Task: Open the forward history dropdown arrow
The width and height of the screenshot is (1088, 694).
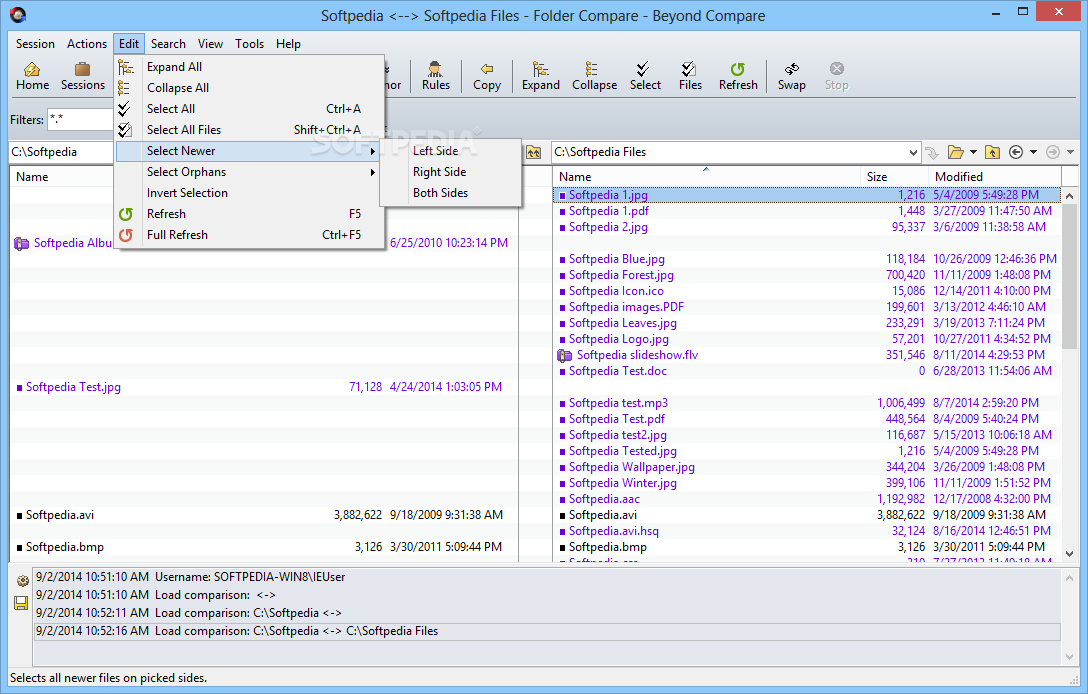Action: click(x=1070, y=152)
